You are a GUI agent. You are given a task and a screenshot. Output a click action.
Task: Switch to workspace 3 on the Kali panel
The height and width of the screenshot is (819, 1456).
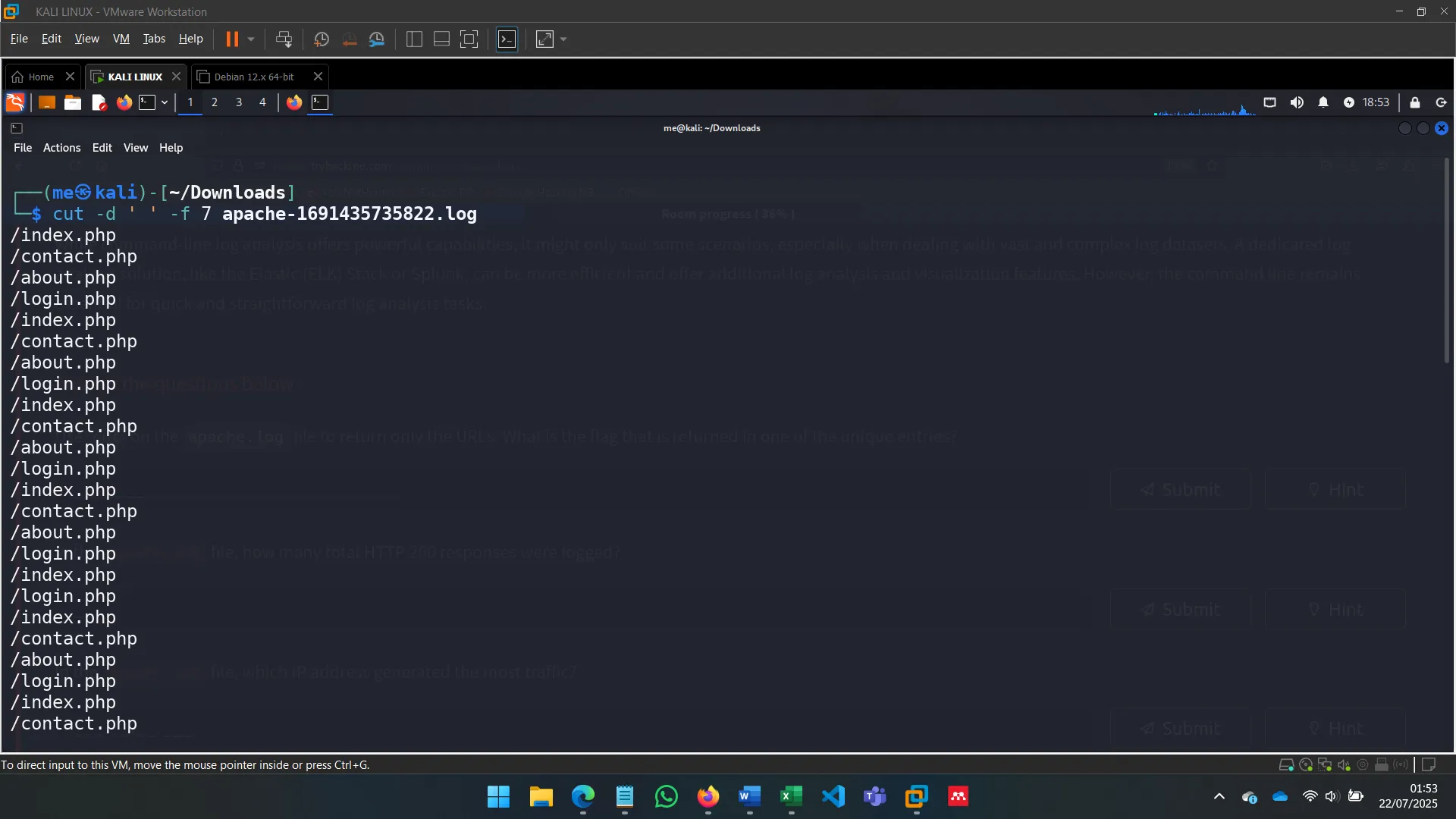click(239, 102)
